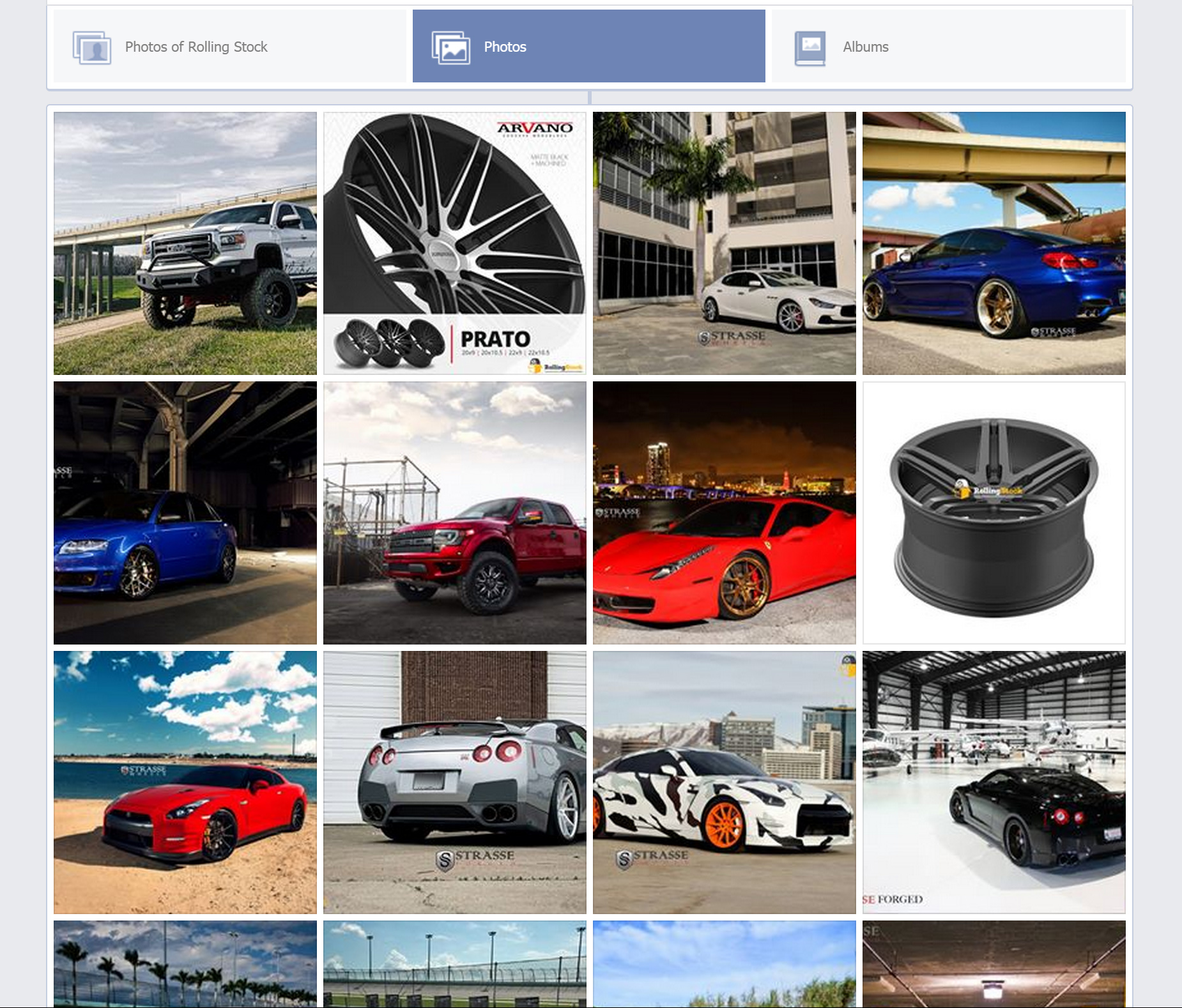
Task: Switch to the Albums tab
Action: pos(949,46)
